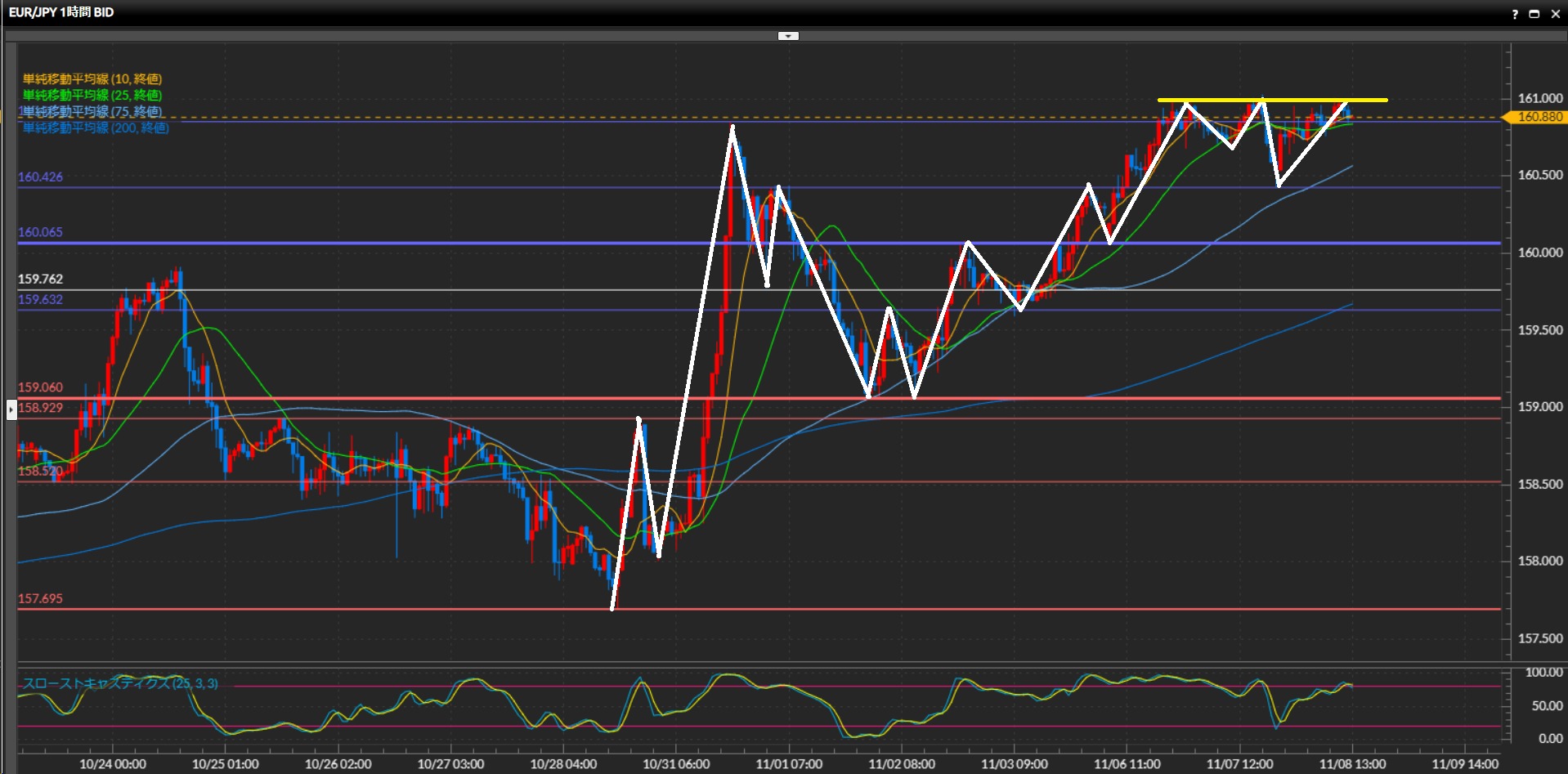
Task: Close the EUR/JPY chart window
Action: [1556, 14]
